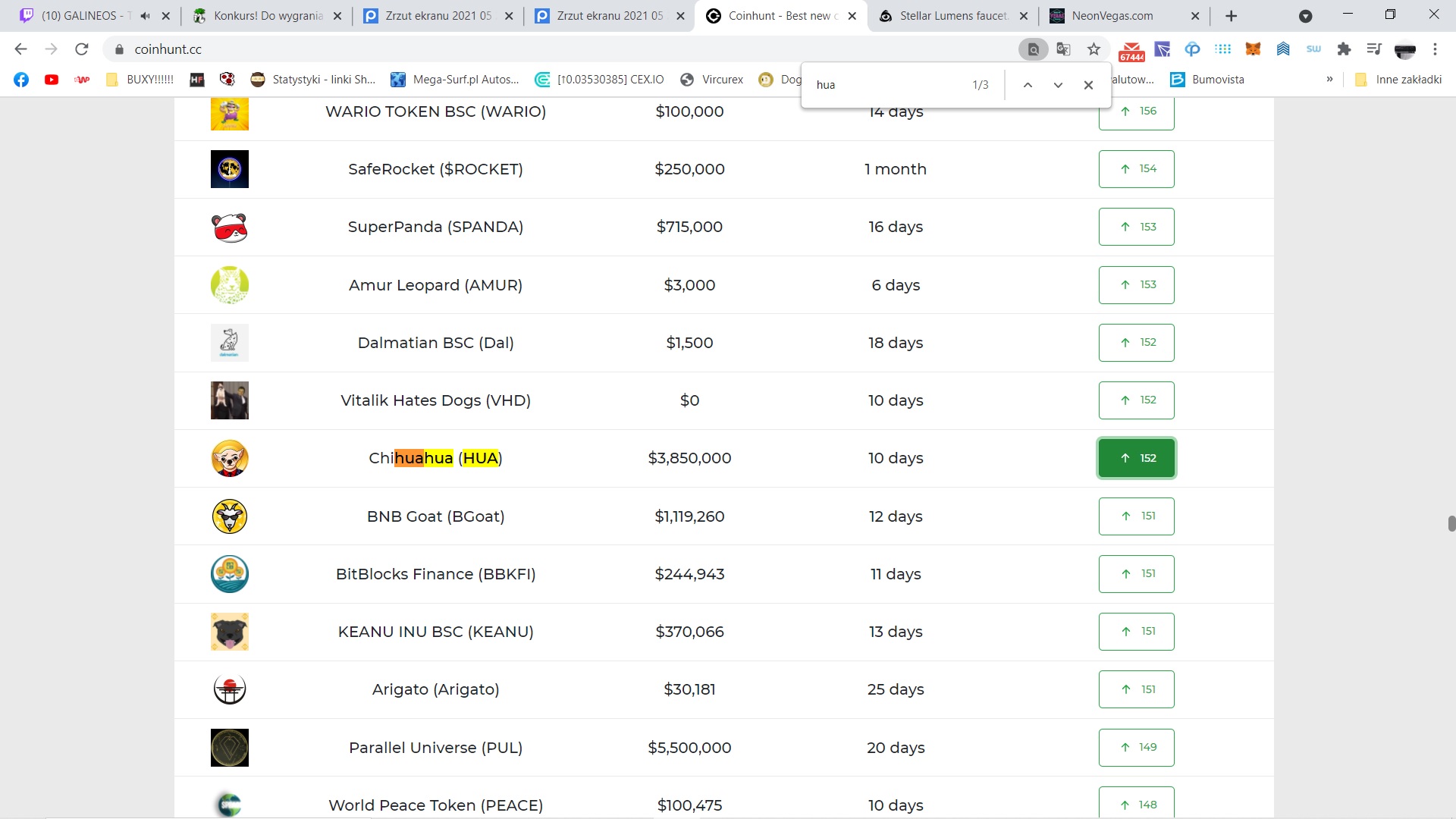Open the Google Translate page icon
Viewport: 1456px width, 819px height.
pos(1063,49)
